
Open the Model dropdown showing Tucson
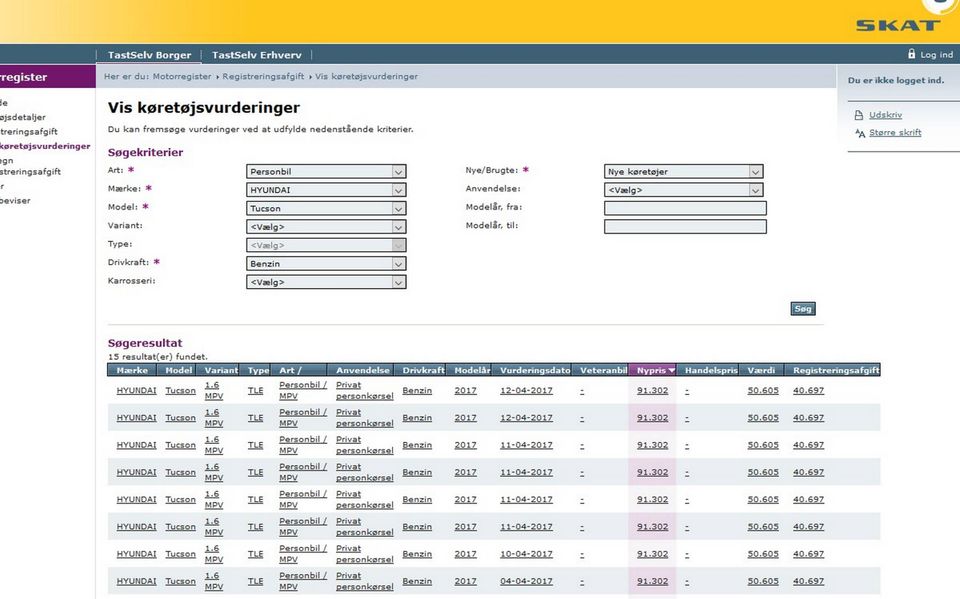pos(326,208)
